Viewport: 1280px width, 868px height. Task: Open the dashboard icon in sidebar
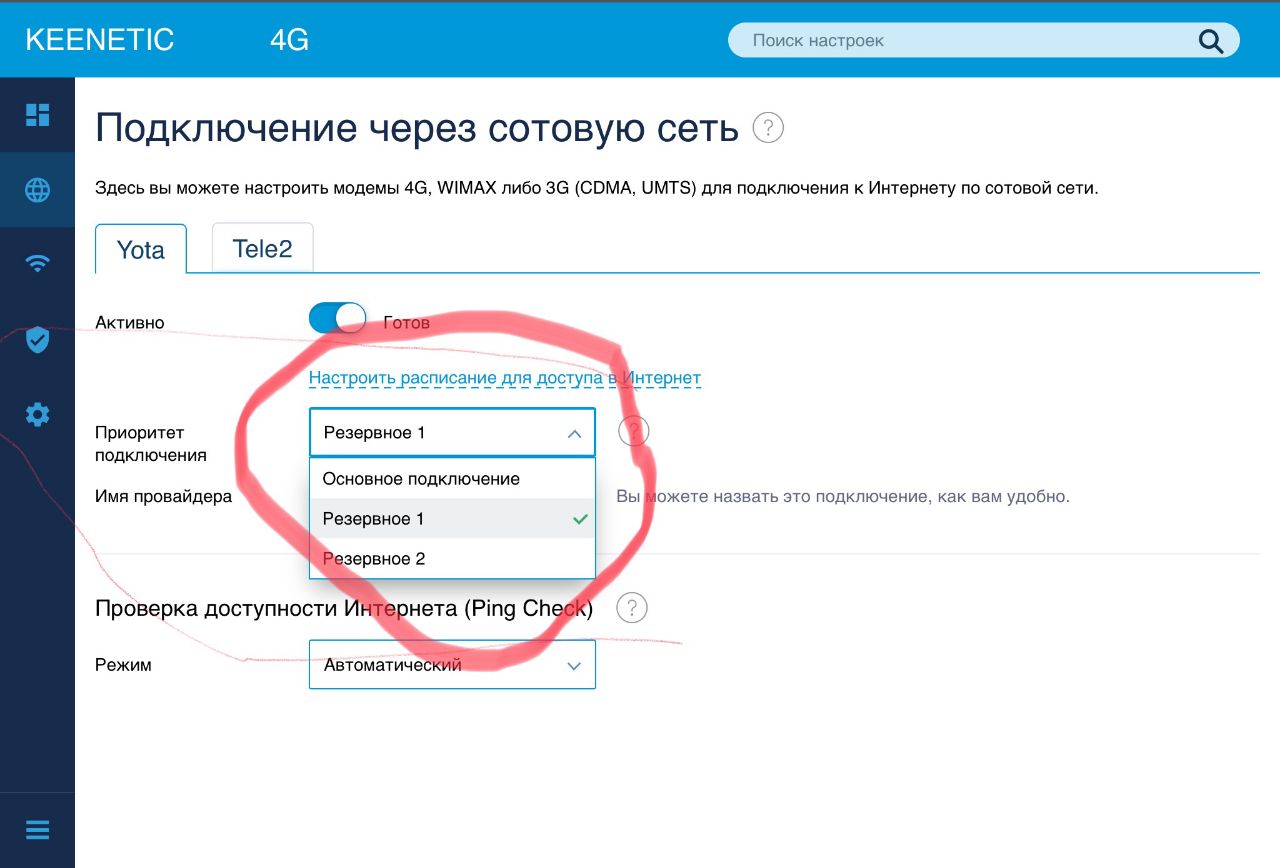(37, 114)
